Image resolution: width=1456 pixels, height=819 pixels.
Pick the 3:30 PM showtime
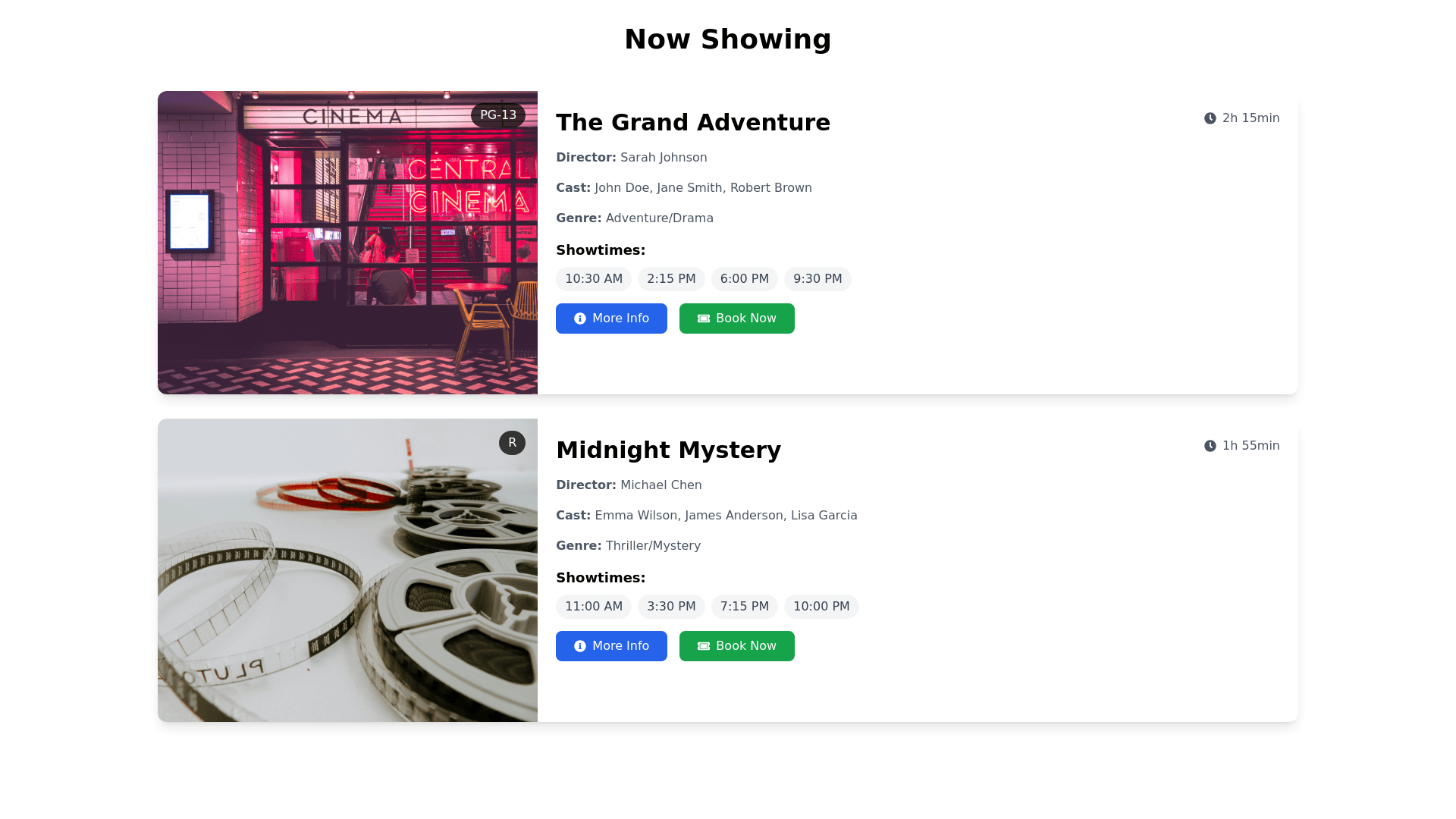coord(671,607)
